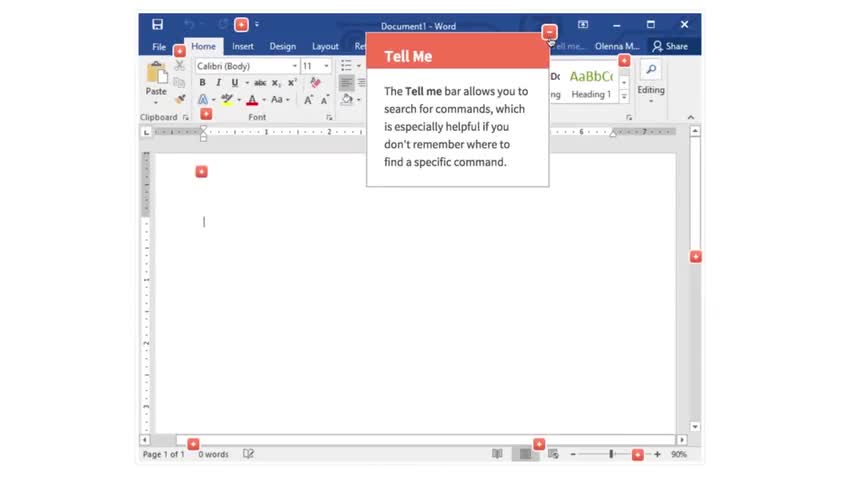
Task: Click the zoom out minus button
Action: pyautogui.click(x=573, y=455)
